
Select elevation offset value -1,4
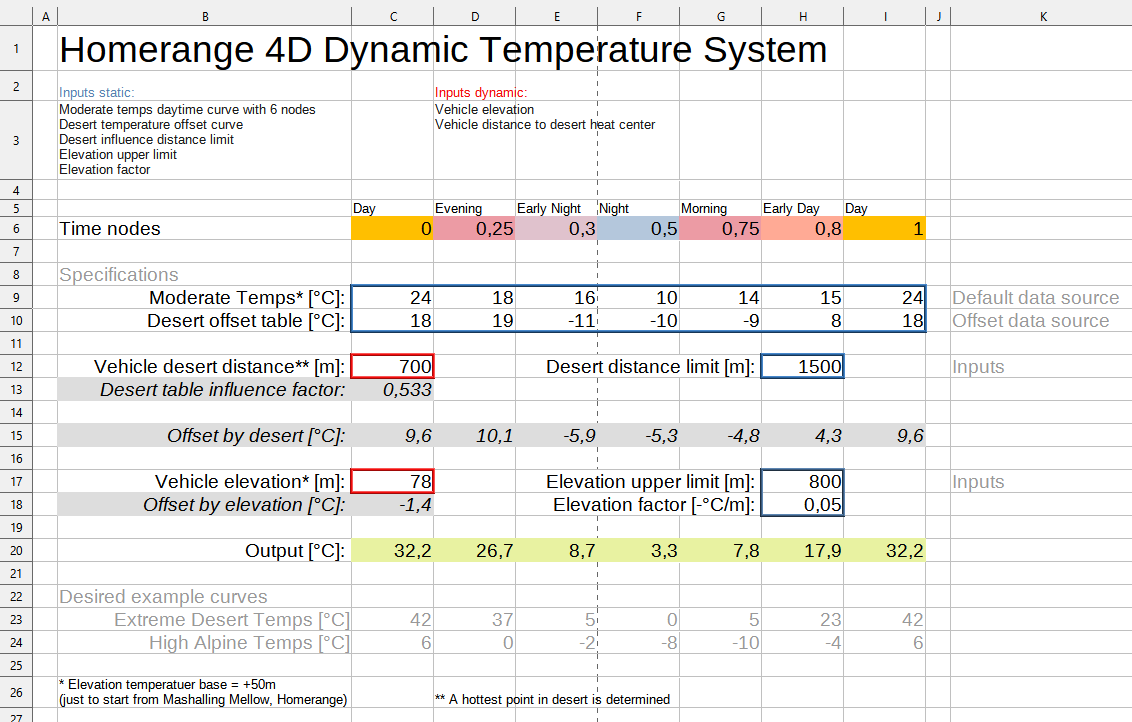(x=393, y=505)
